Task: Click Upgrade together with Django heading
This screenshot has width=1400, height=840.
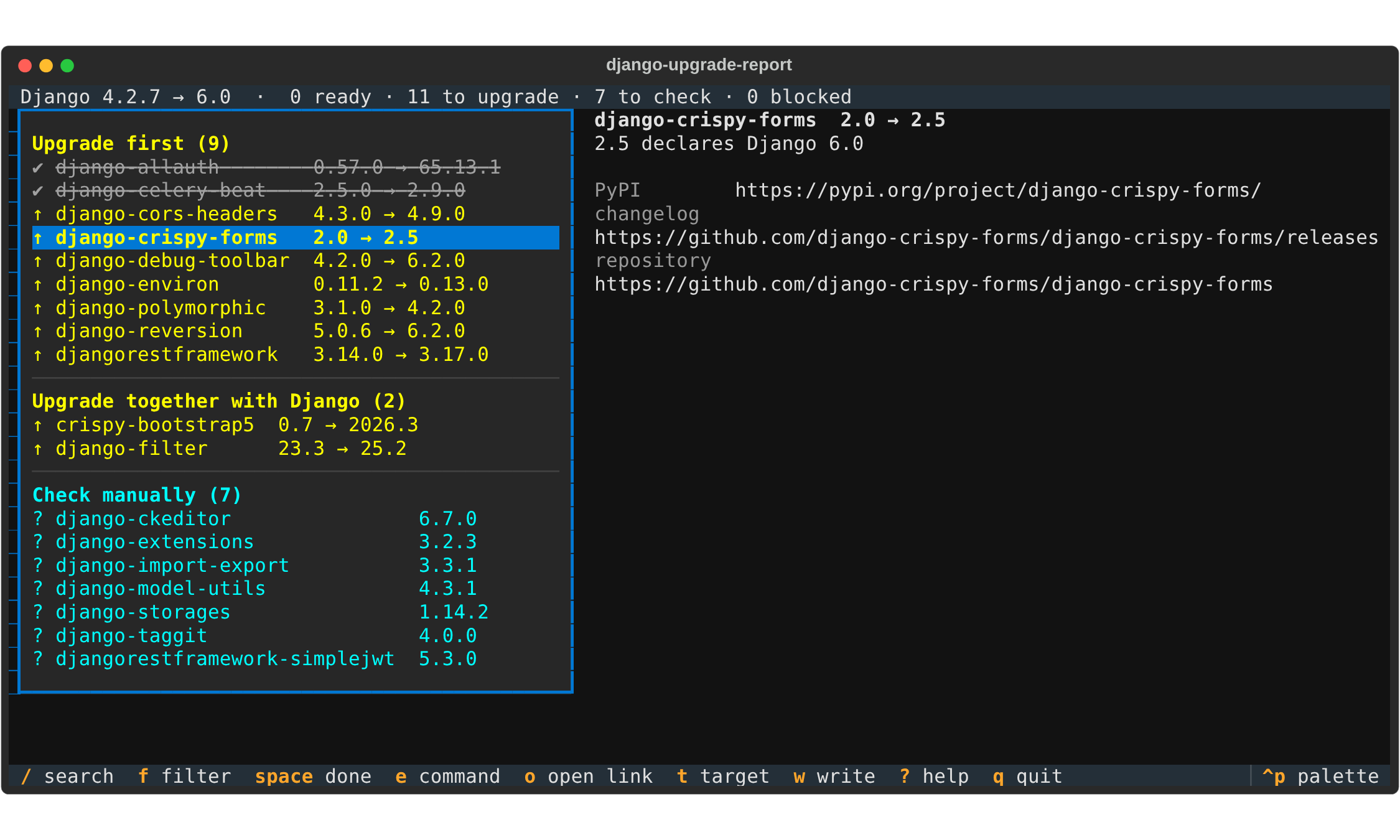Action: pos(219,401)
